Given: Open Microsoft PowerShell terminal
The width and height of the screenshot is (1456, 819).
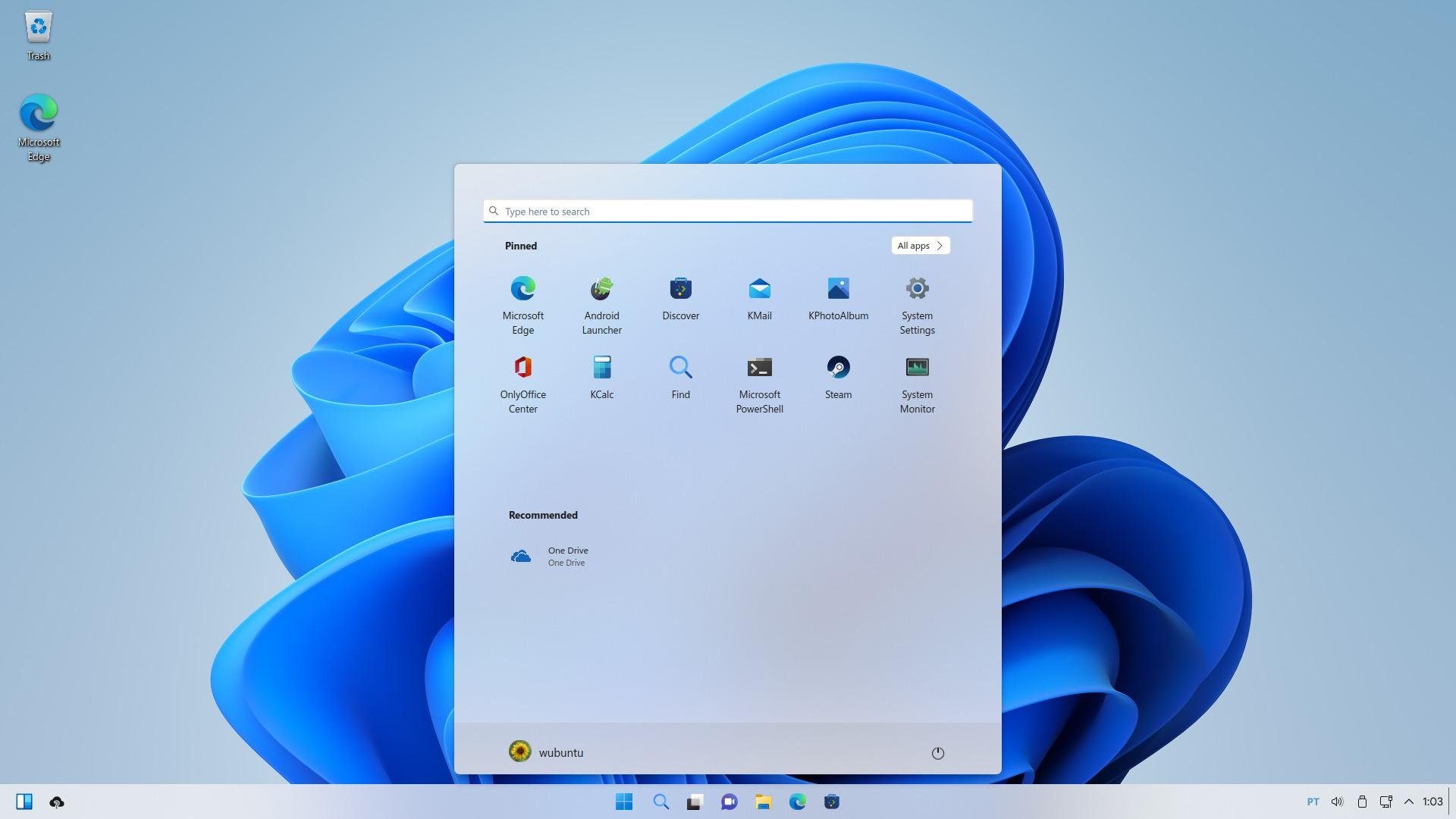Looking at the screenshot, I should (759, 367).
